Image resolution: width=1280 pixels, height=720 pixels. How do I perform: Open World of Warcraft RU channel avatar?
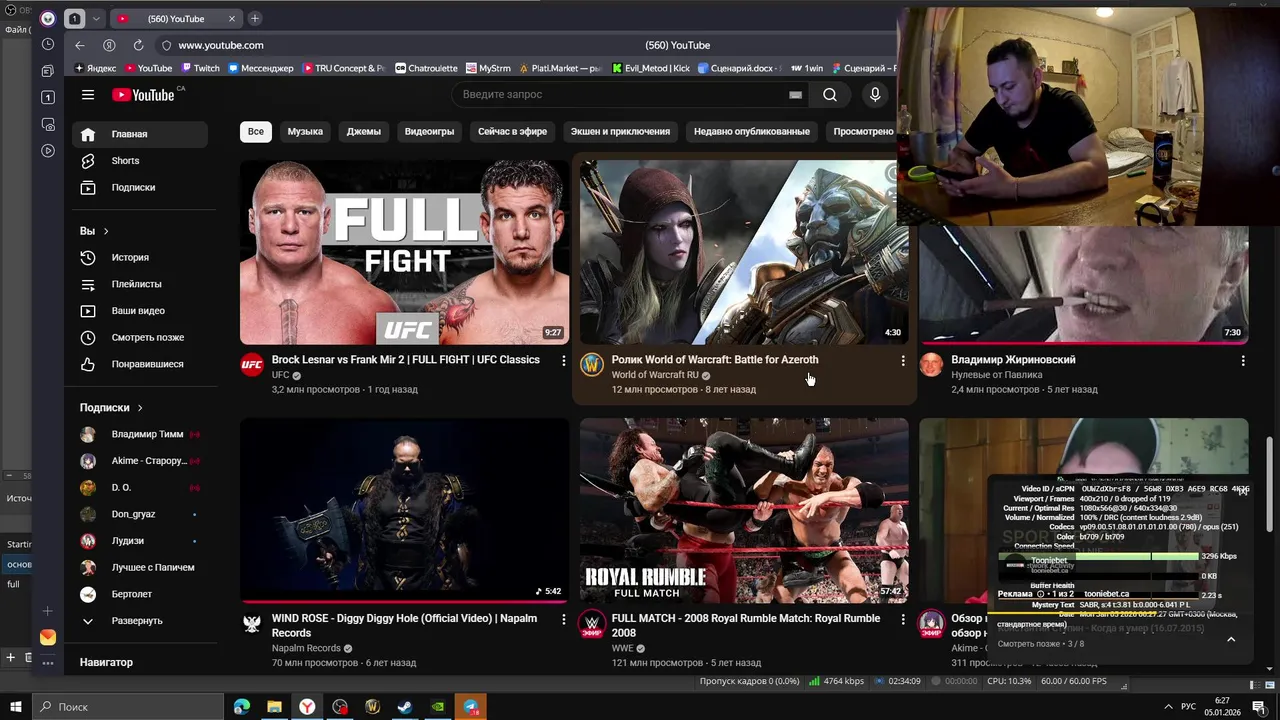(592, 364)
